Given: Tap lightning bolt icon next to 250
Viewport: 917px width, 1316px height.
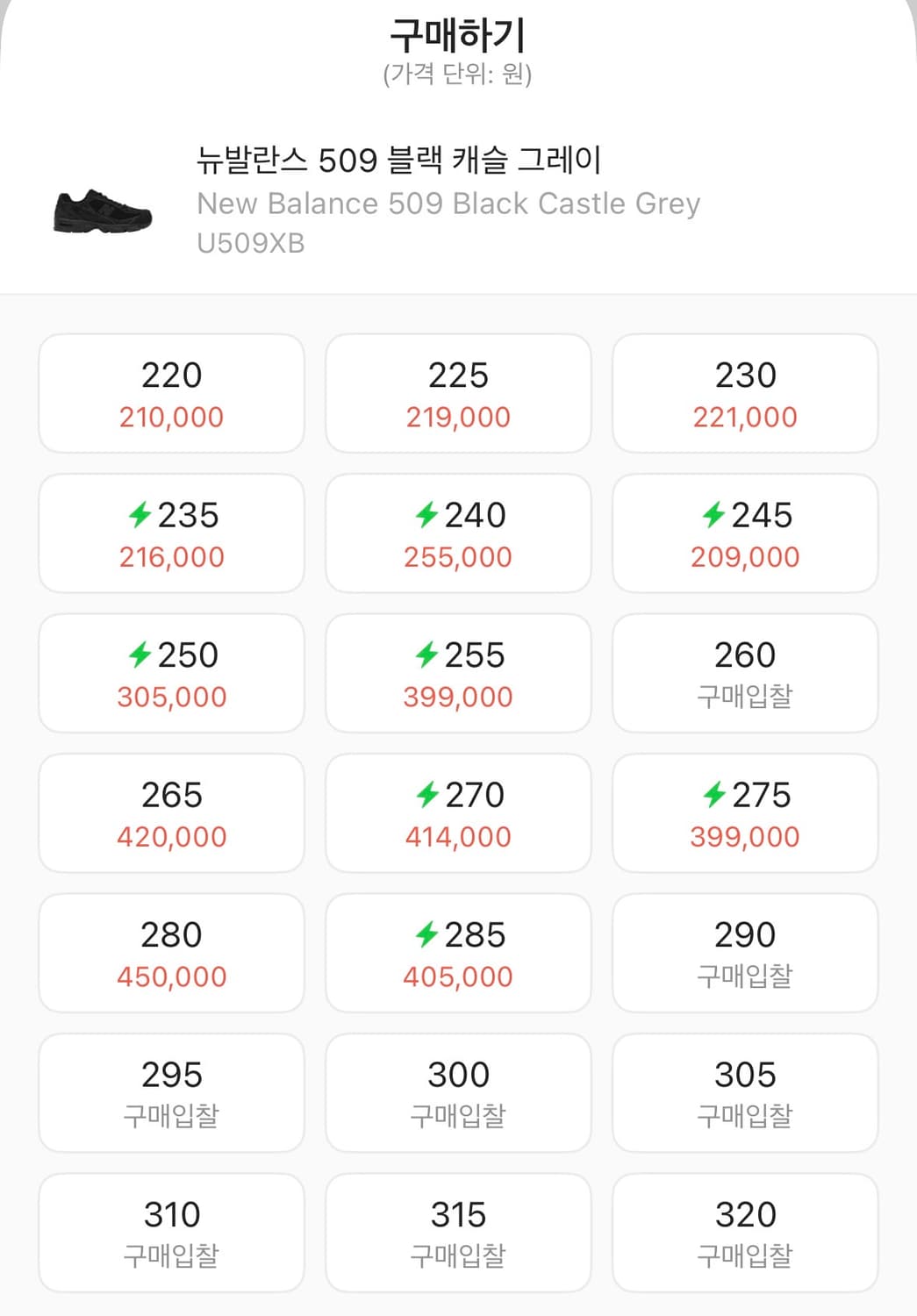Looking at the screenshot, I should tap(140, 654).
